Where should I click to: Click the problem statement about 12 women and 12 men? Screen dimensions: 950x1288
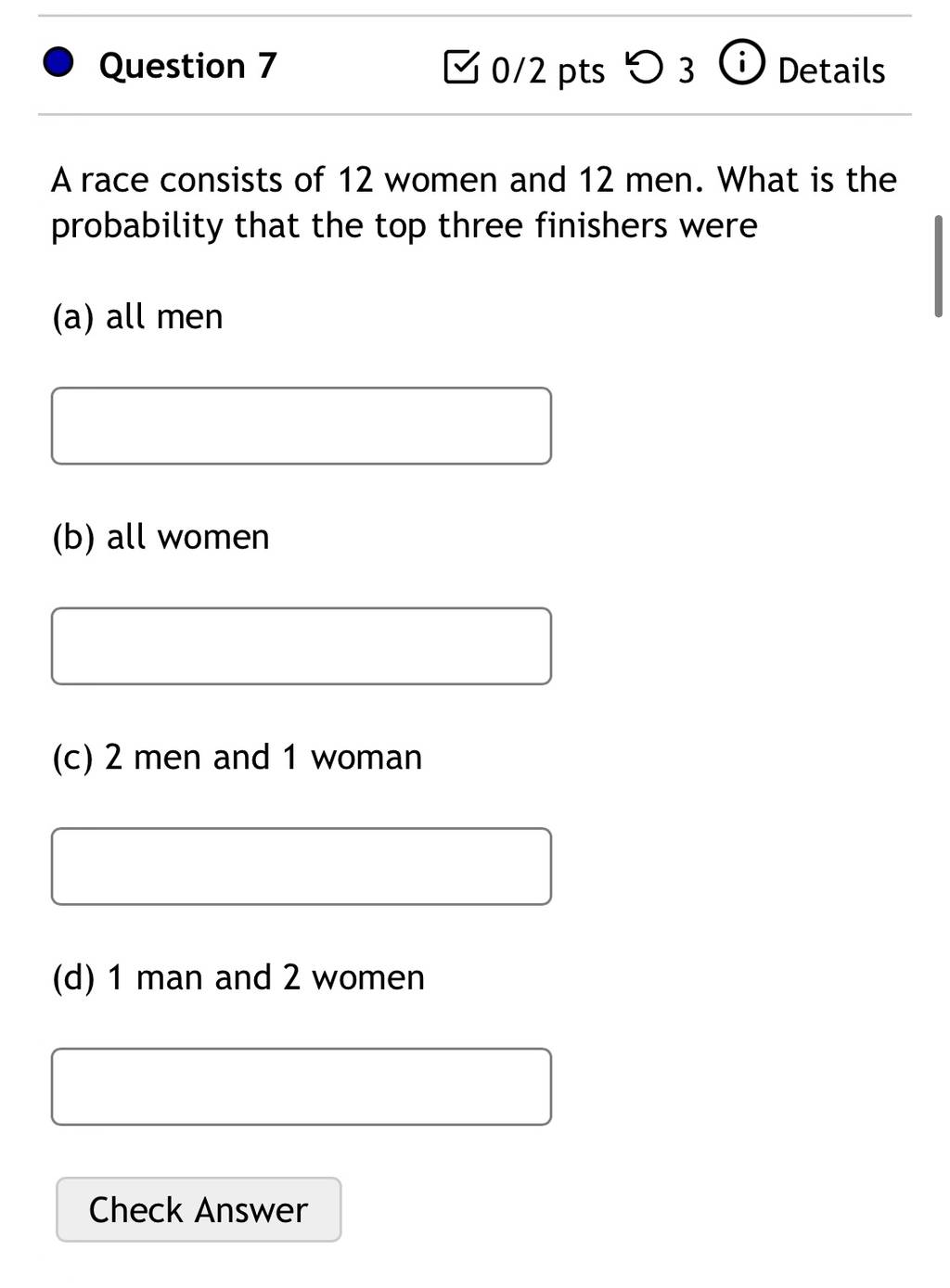click(474, 202)
